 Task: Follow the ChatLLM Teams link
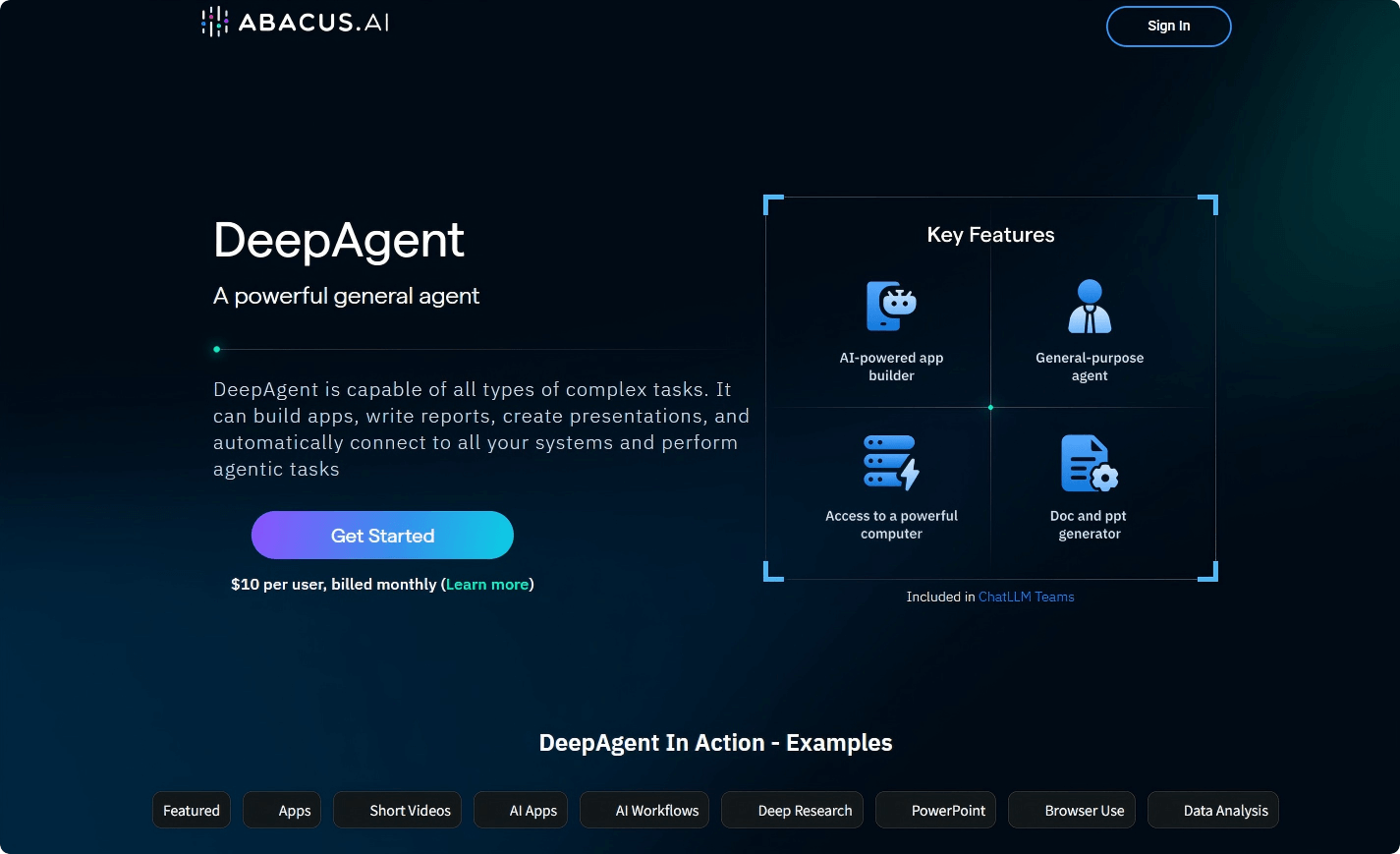pyautogui.click(x=1026, y=597)
